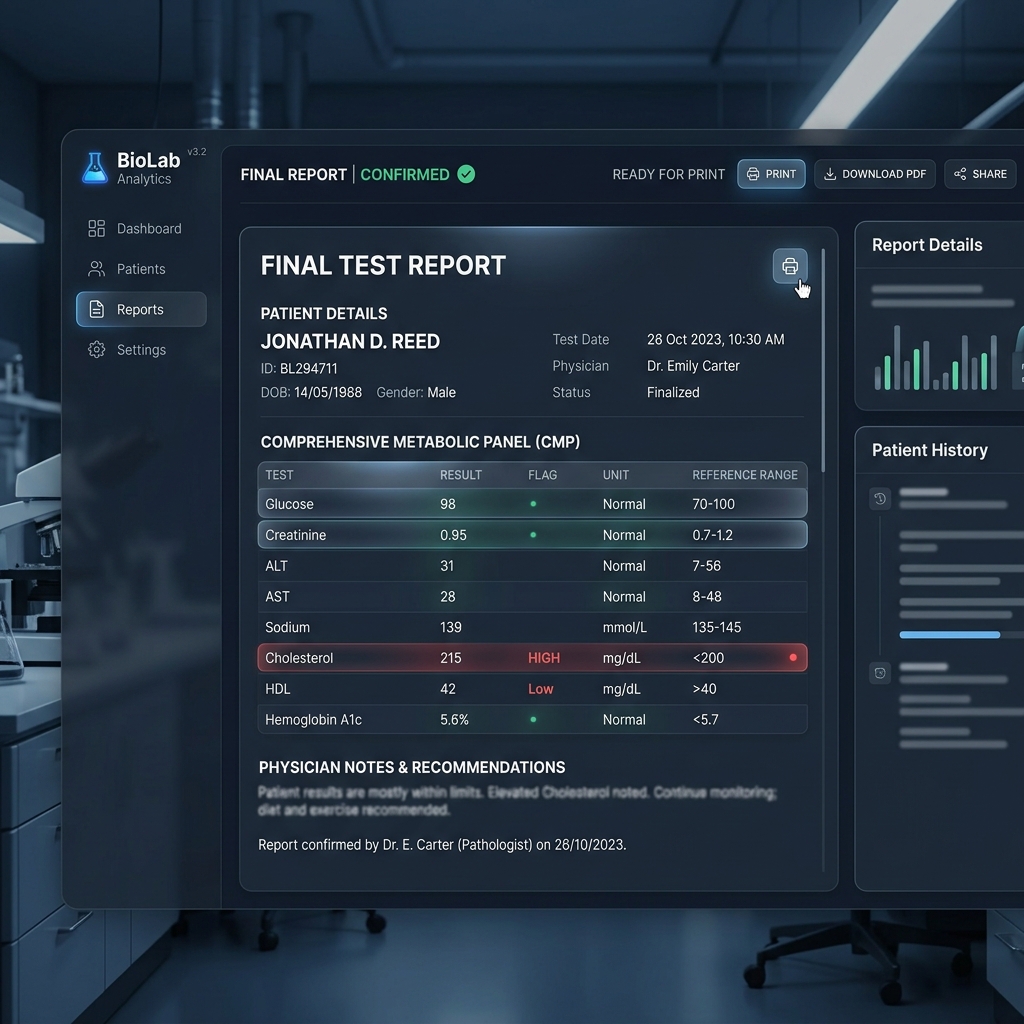Image resolution: width=1024 pixels, height=1024 pixels.
Task: Click the bar chart in Report Details
Action: 936,357
